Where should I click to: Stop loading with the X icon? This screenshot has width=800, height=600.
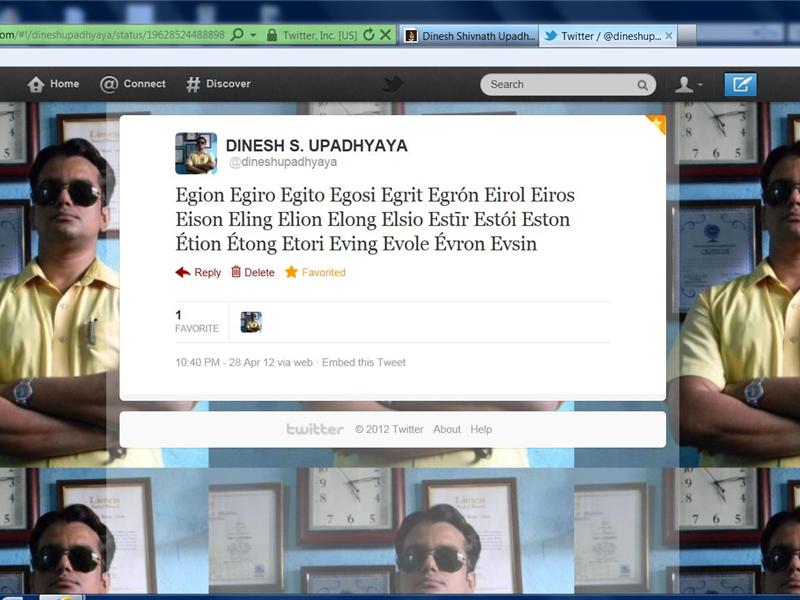[x=386, y=35]
